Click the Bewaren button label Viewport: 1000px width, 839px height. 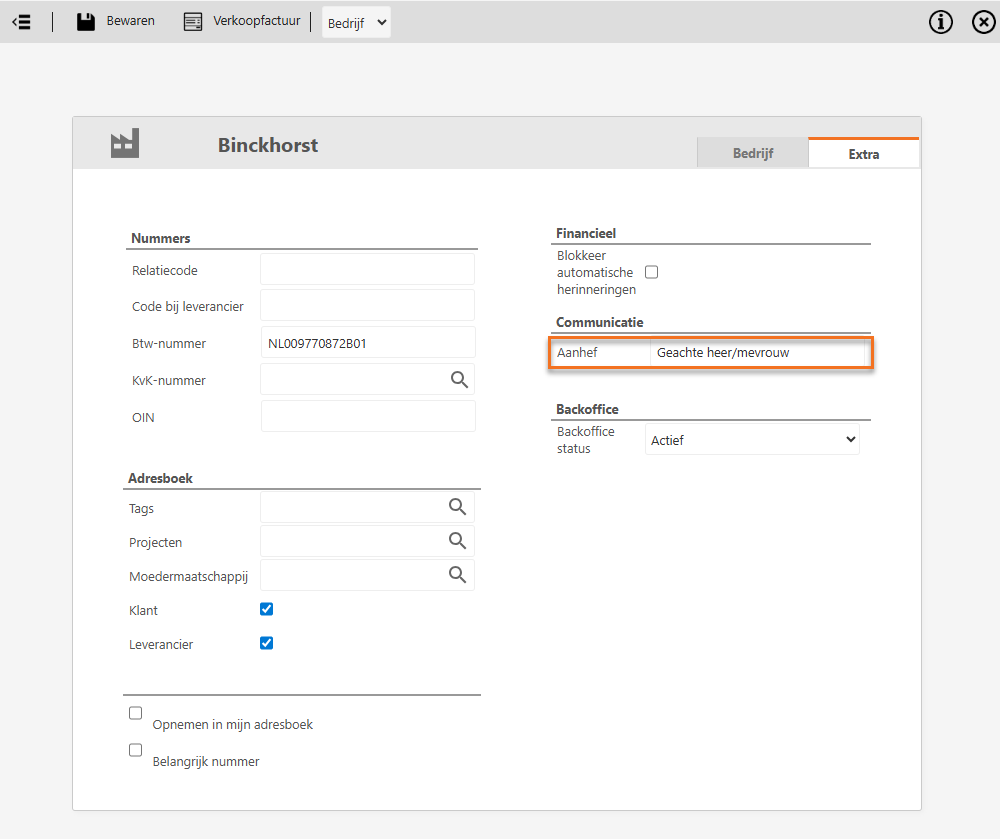131,21
